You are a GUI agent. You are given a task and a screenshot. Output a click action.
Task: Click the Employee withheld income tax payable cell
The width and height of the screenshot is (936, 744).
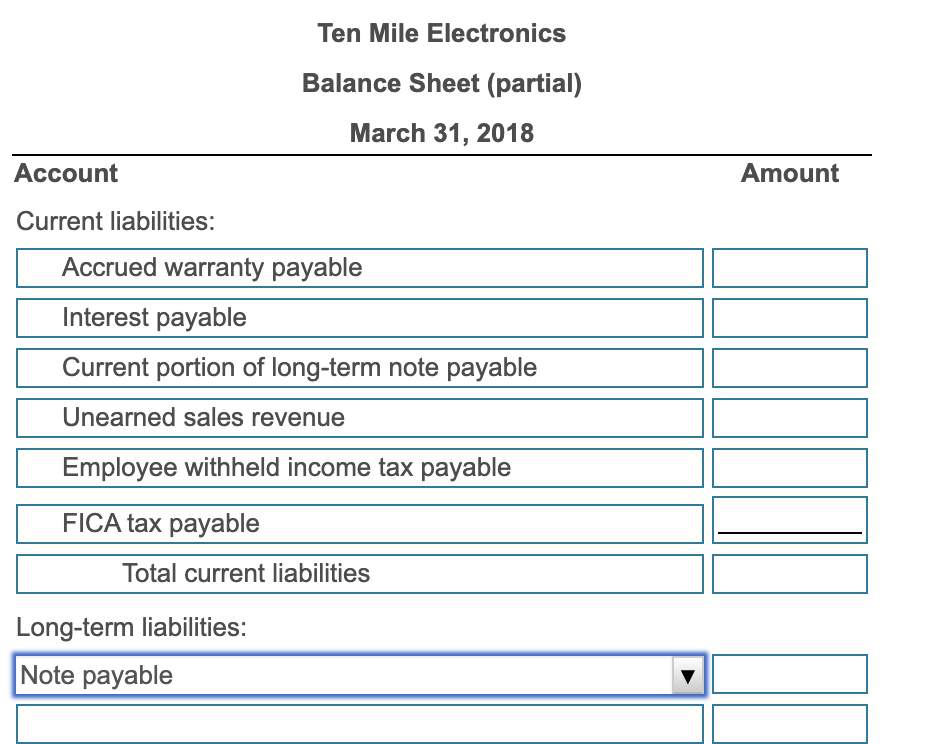click(358, 467)
